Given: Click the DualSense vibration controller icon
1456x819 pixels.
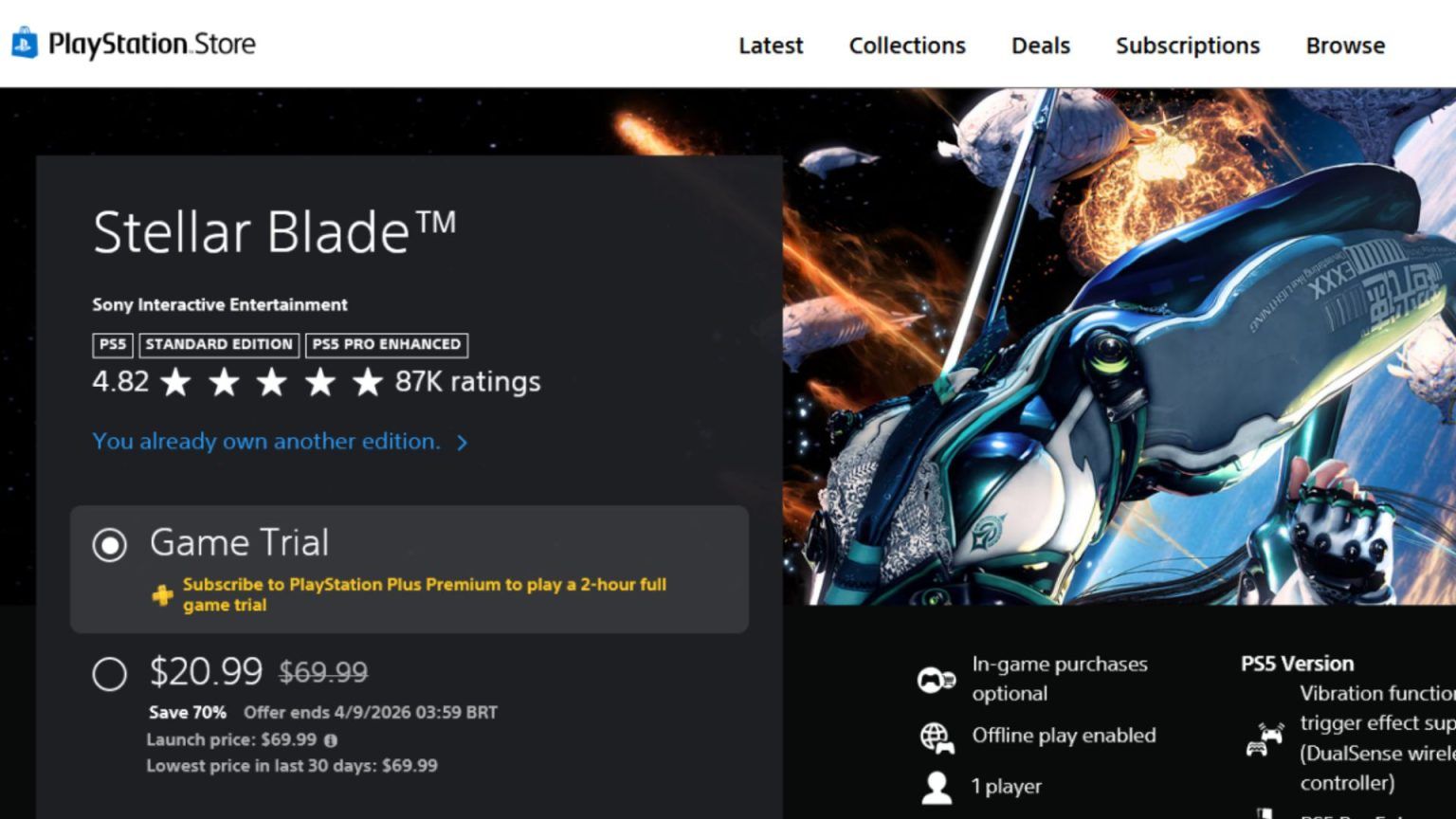Looking at the screenshot, I should tap(1264, 739).
